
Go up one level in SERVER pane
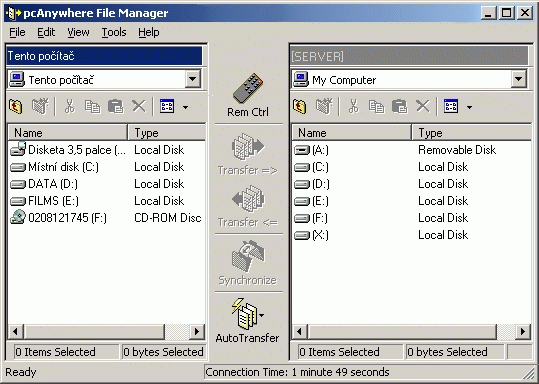tap(300, 106)
